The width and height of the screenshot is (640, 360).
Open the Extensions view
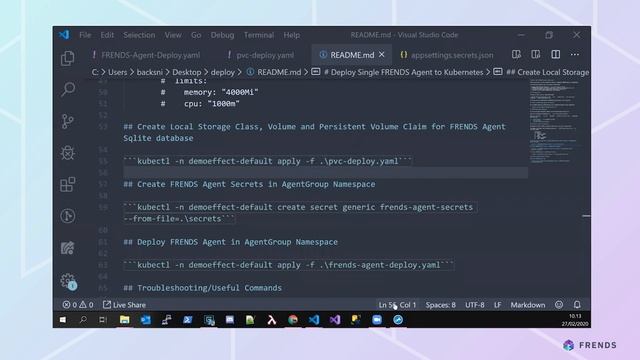(x=68, y=184)
